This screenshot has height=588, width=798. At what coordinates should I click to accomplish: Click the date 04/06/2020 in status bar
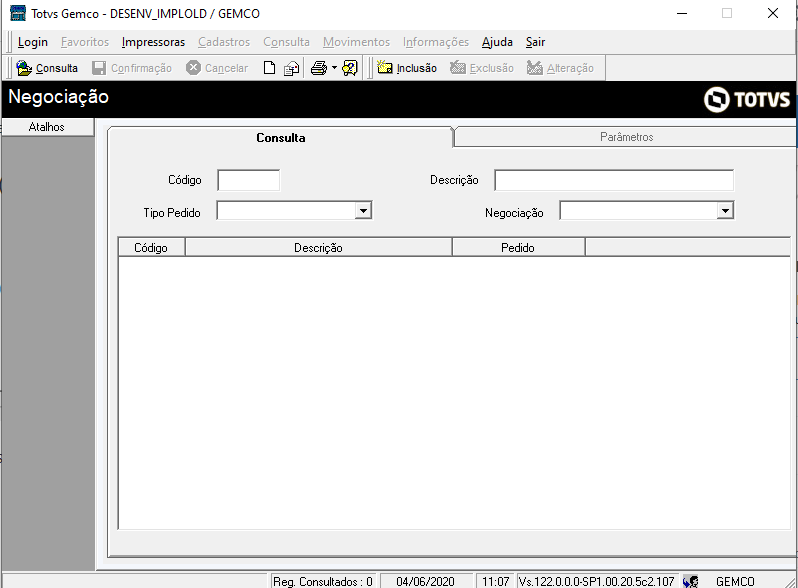click(x=425, y=581)
